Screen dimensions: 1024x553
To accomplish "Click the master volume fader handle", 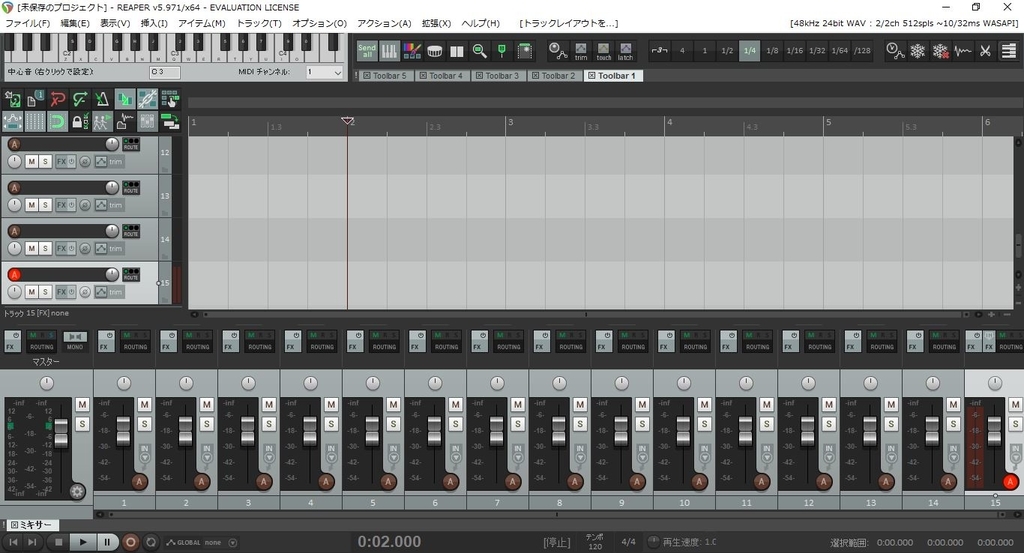I will click(x=61, y=433).
